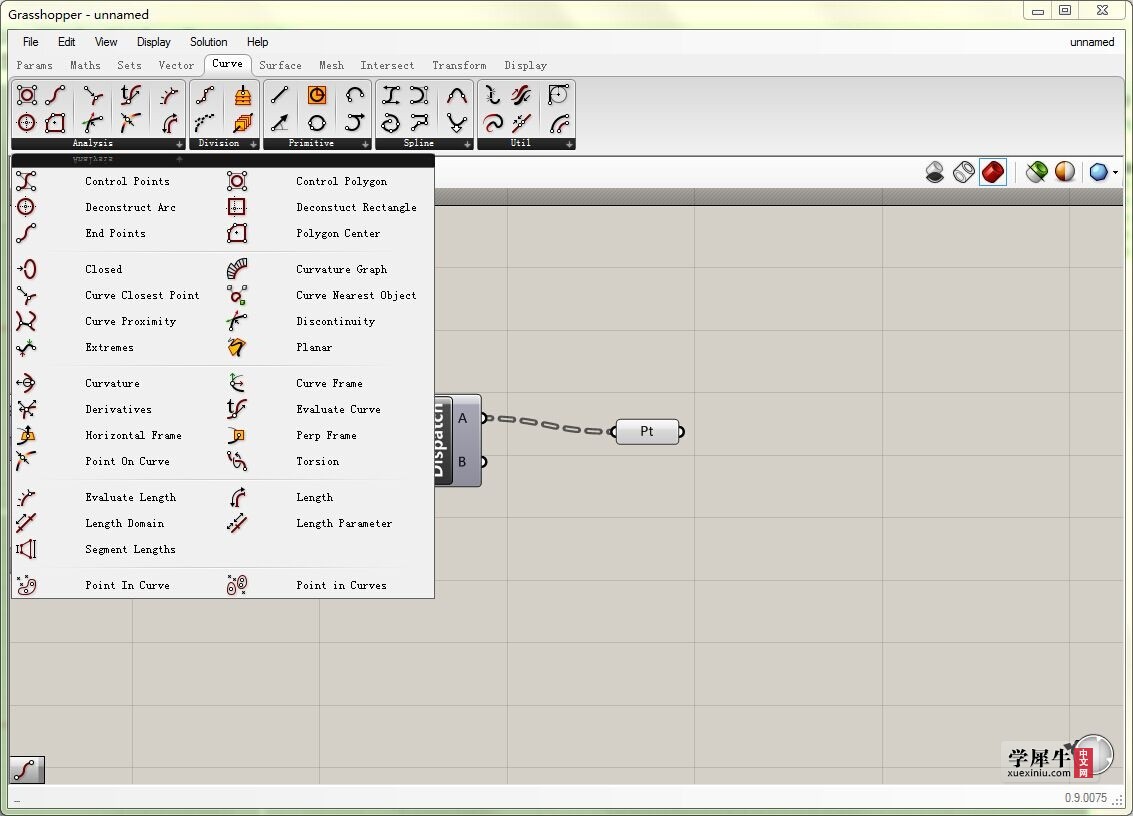Expand the Primitive panel dropdown
Viewport: 1133px width, 816px height.
[x=365, y=144]
